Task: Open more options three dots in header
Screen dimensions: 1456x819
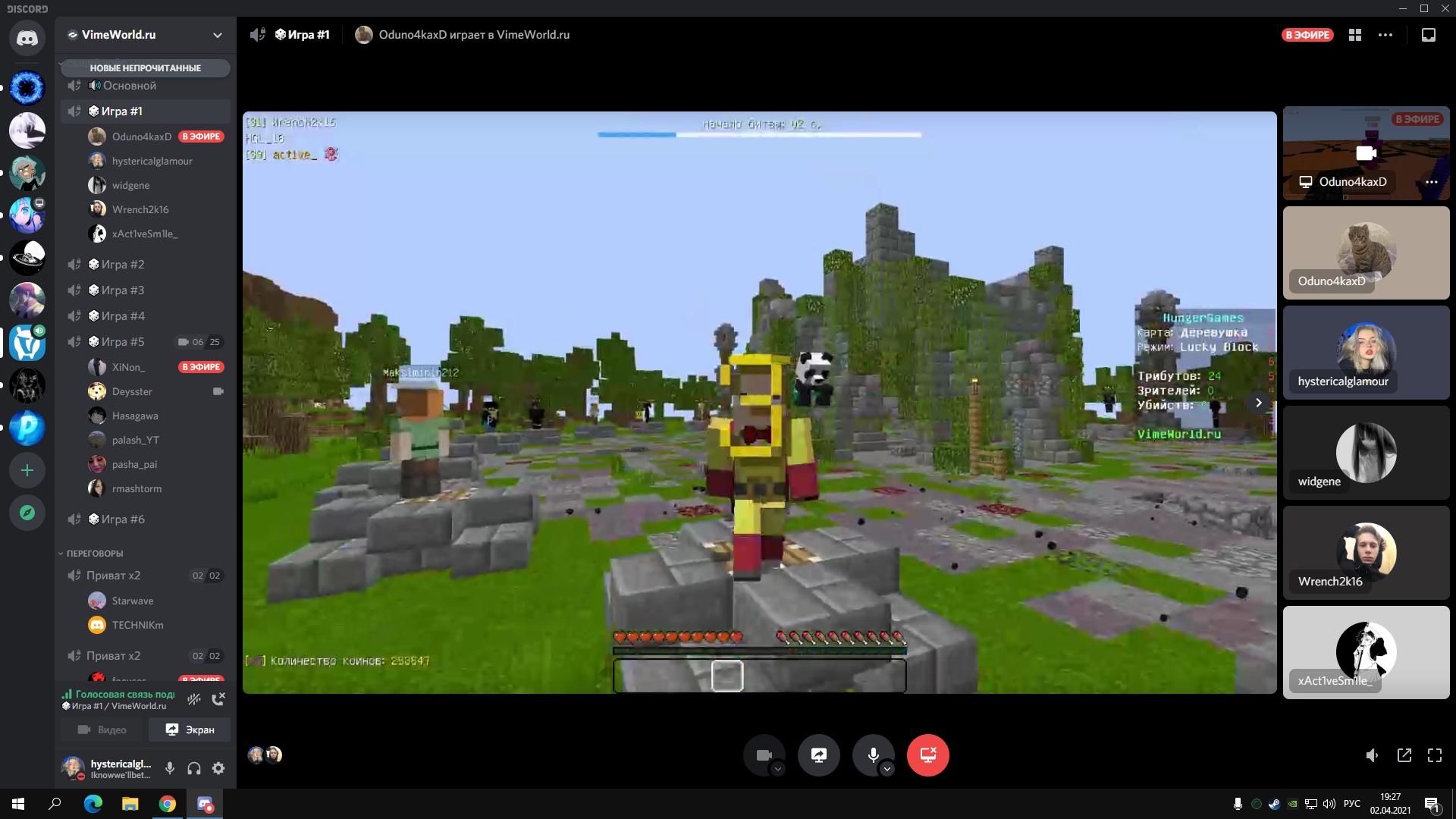Action: coord(1385,35)
